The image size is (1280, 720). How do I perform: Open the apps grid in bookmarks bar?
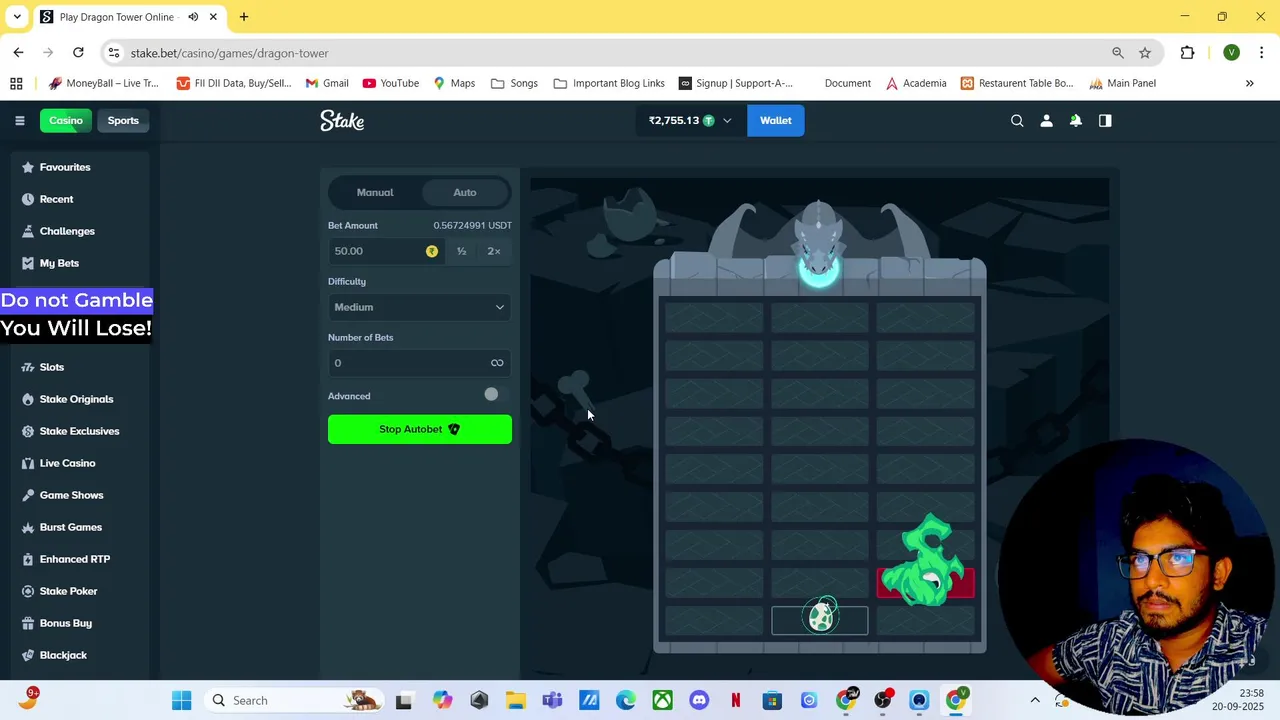coord(16,83)
